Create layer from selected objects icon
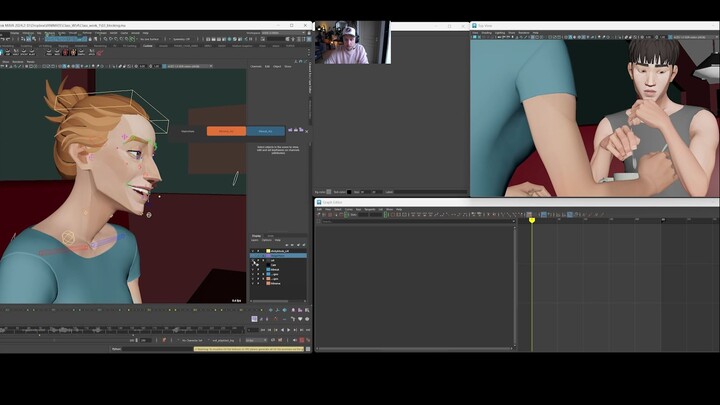Viewport: 720px width, 405px height. [304, 245]
